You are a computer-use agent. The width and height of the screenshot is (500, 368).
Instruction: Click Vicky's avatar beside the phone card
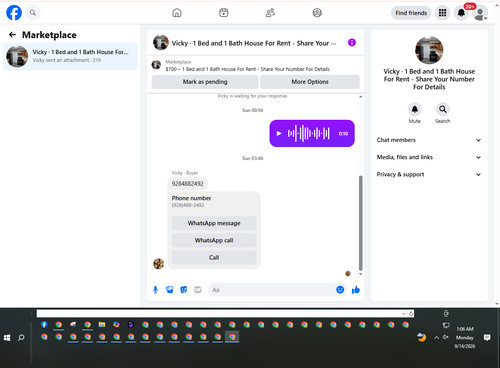click(158, 263)
